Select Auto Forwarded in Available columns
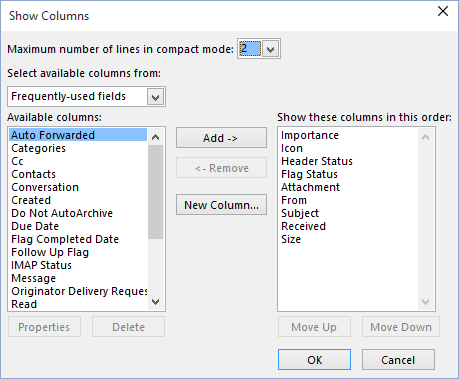This screenshot has width=459, height=379. point(78,135)
